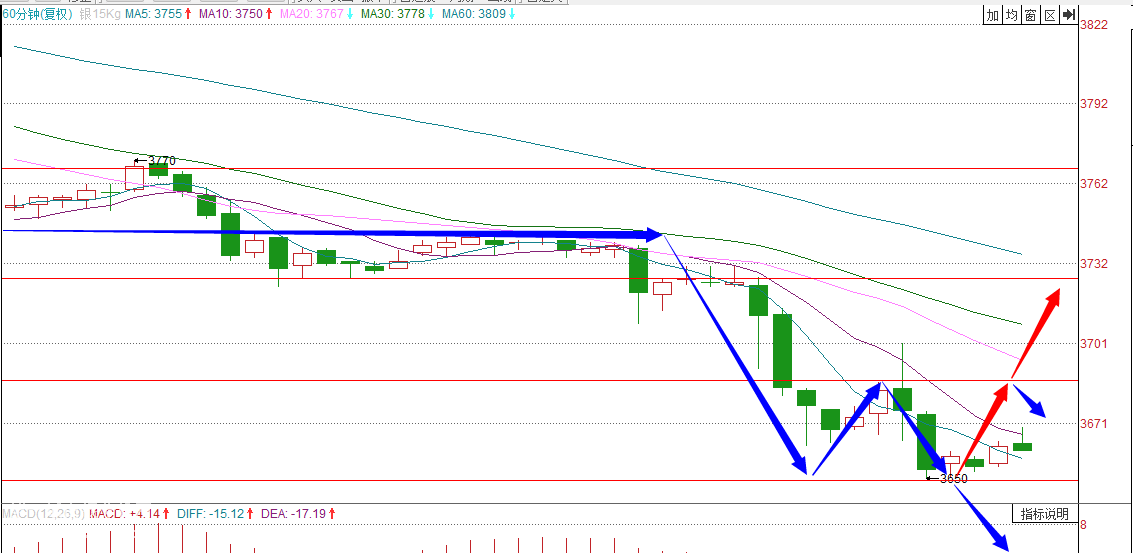This screenshot has height=553, width=1133.
Task: Click the 加 (add indicator) button
Action: (x=994, y=15)
